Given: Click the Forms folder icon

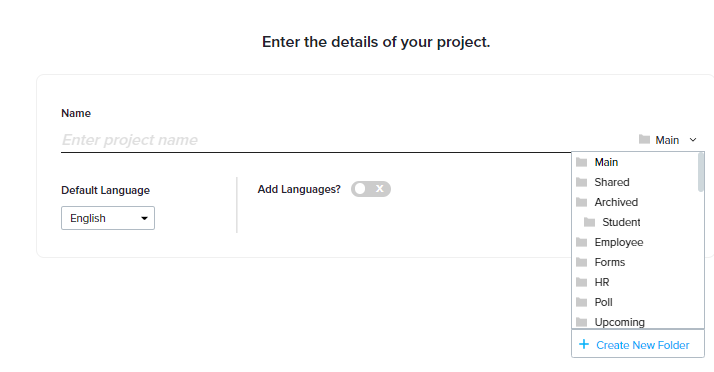Looking at the screenshot, I should (x=581, y=262).
